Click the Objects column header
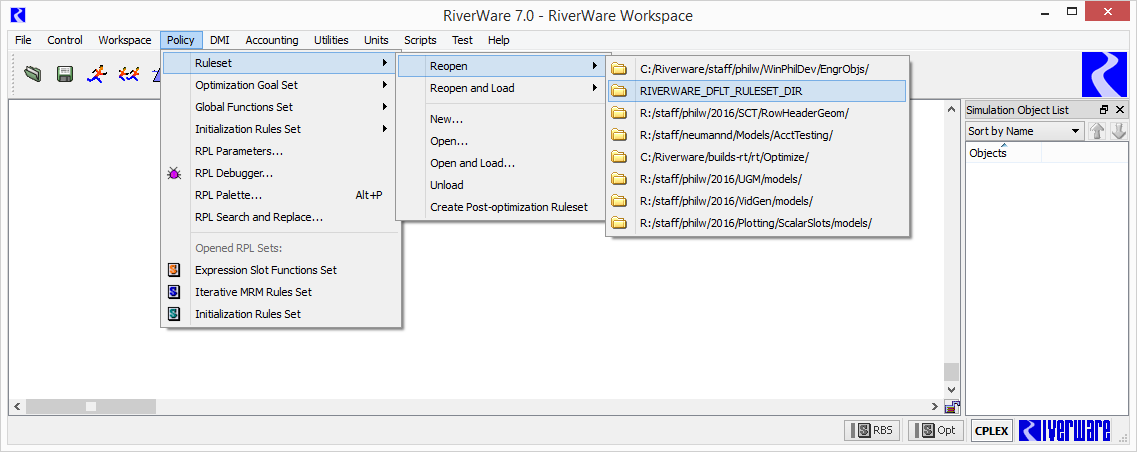Image resolution: width=1137 pixels, height=452 pixels. 1004,153
